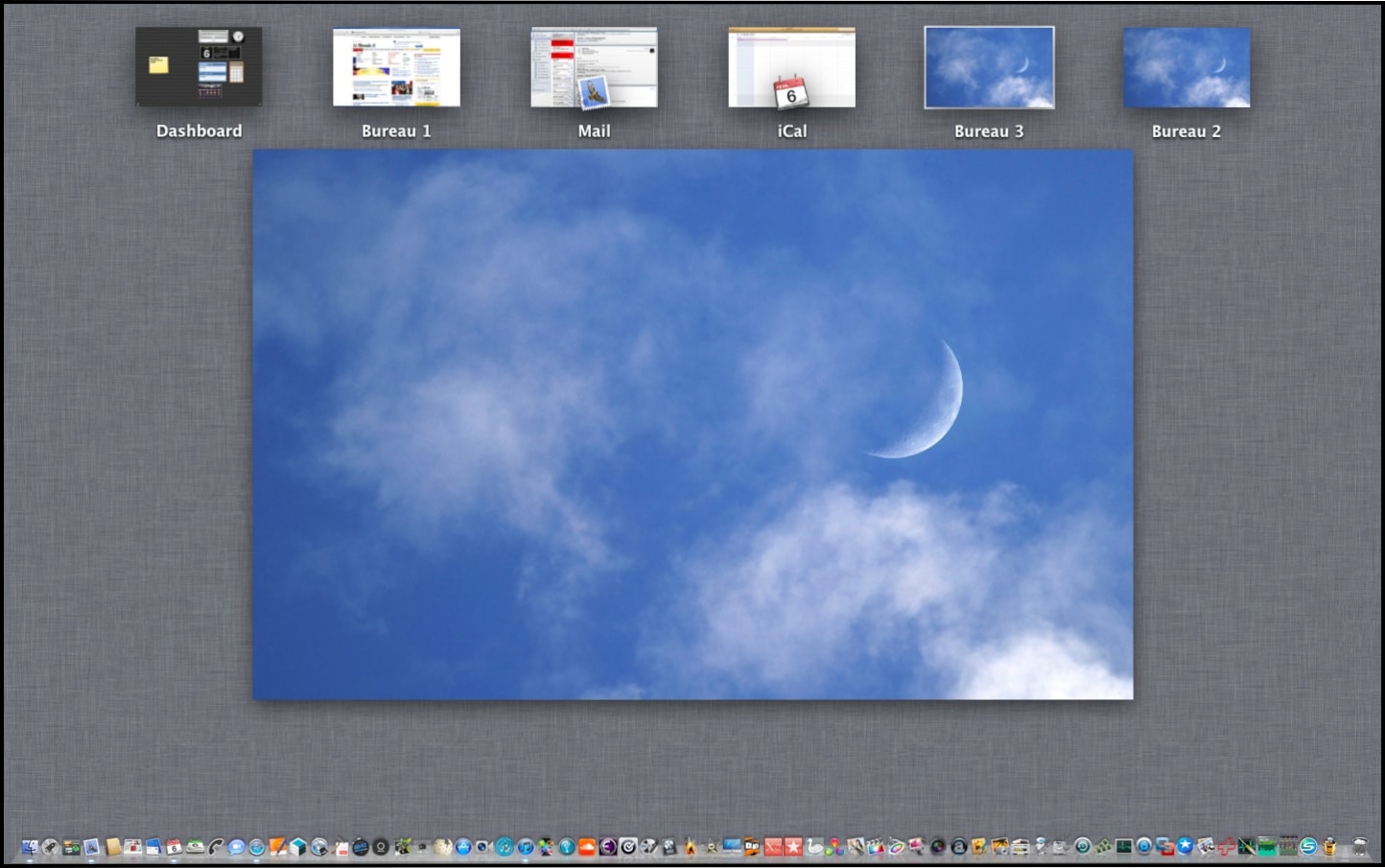Click the large moon desktop preview
The width and height of the screenshot is (1385, 868).
point(692,424)
